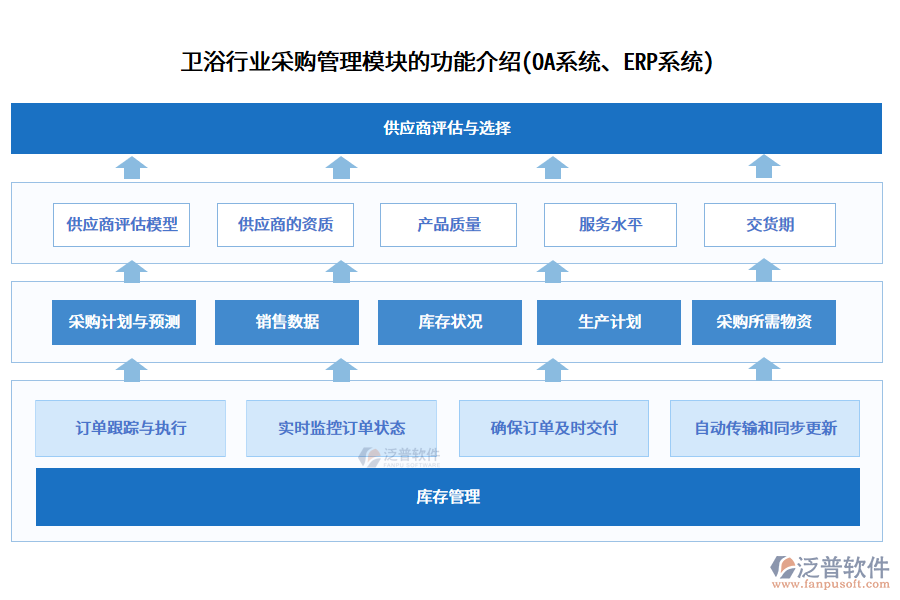The width and height of the screenshot is (900, 600).
Task: Toggle the 供应商评估模型 option
Action: click(x=122, y=224)
